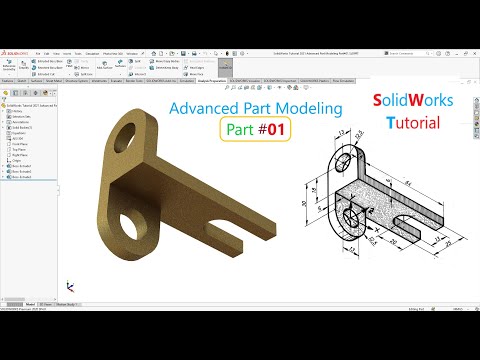Open the FeatureManager design tree tab
The height and width of the screenshot is (360, 480).
(x=6, y=93)
